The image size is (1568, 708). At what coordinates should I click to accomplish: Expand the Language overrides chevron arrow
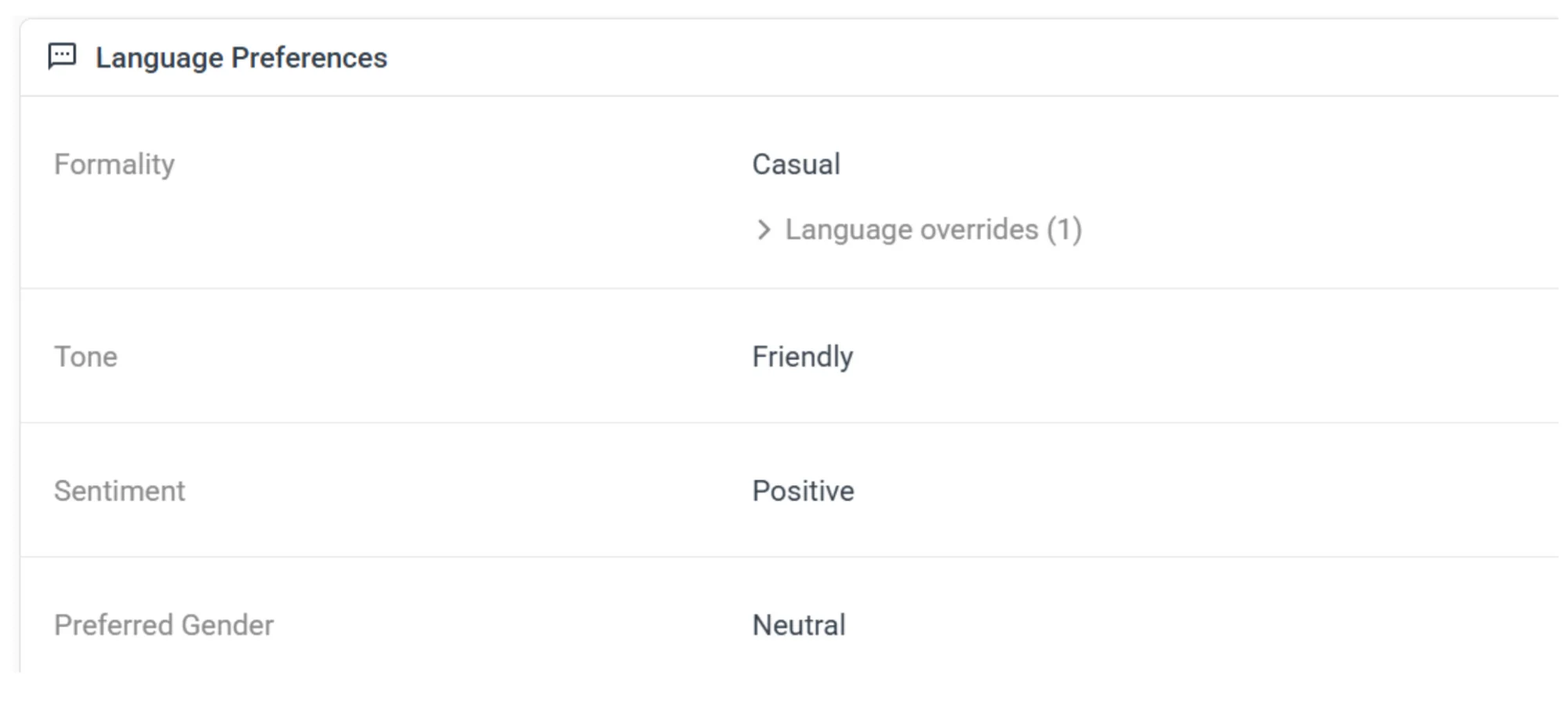click(764, 230)
